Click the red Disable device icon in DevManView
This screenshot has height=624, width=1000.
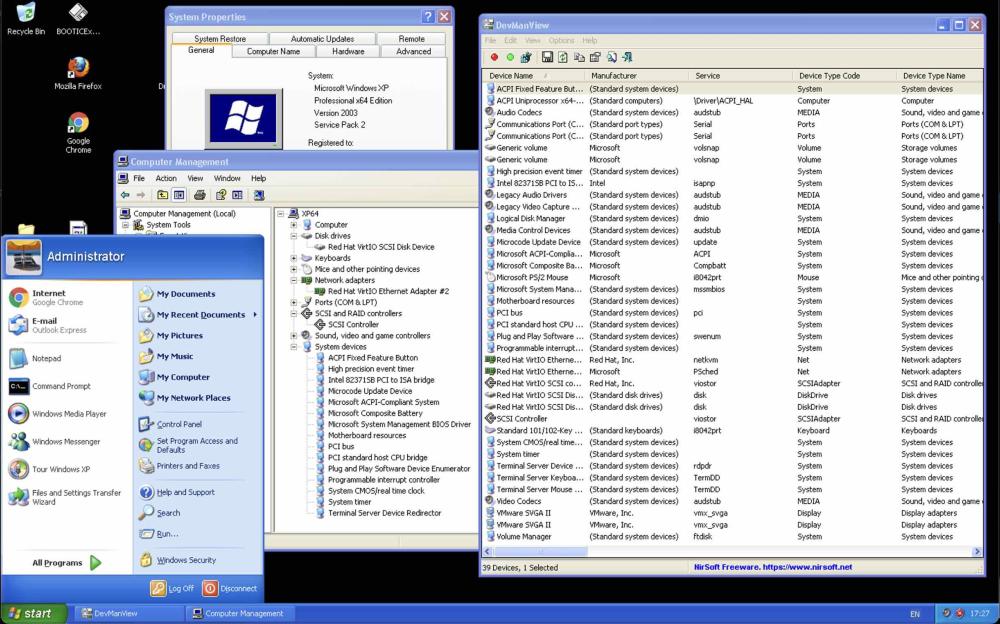tap(494, 57)
